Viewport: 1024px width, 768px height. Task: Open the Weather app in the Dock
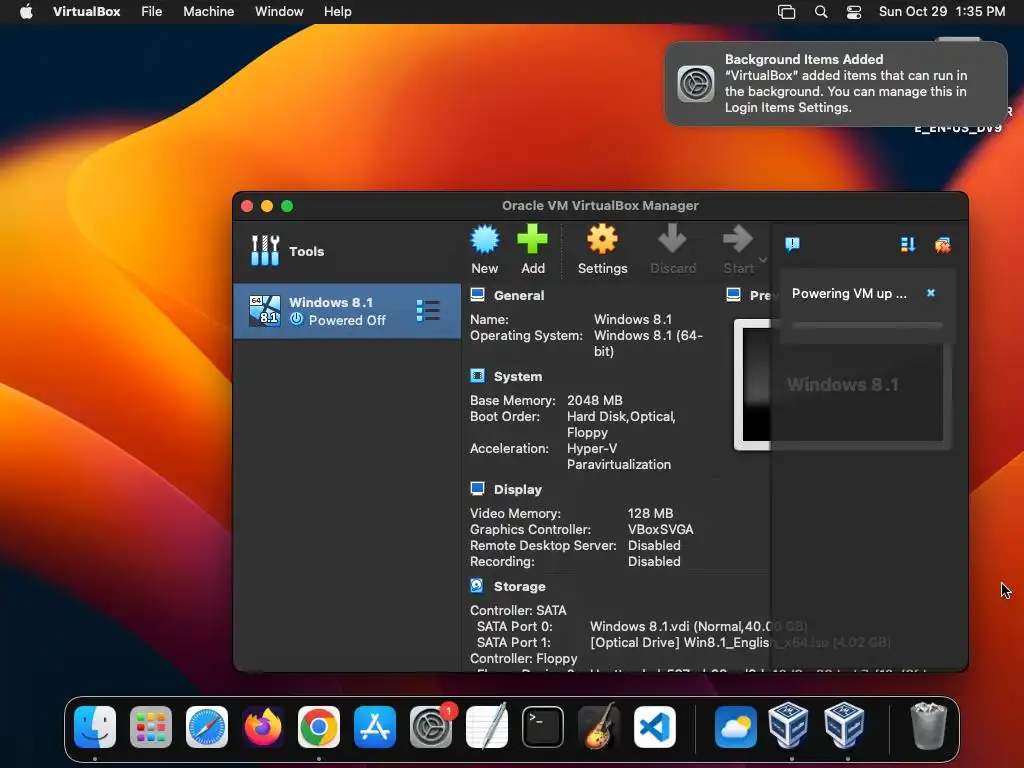pyautogui.click(x=736, y=727)
